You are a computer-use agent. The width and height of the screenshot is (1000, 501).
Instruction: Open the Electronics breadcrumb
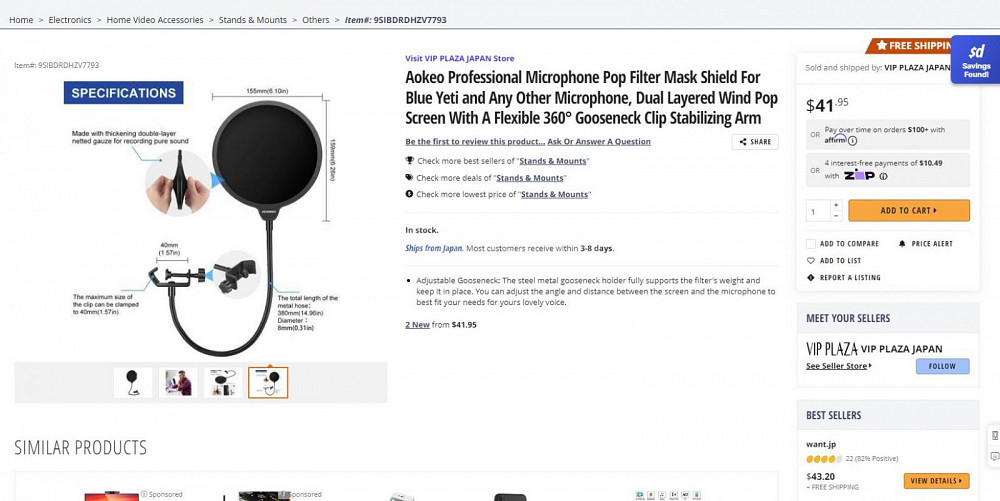(x=70, y=20)
